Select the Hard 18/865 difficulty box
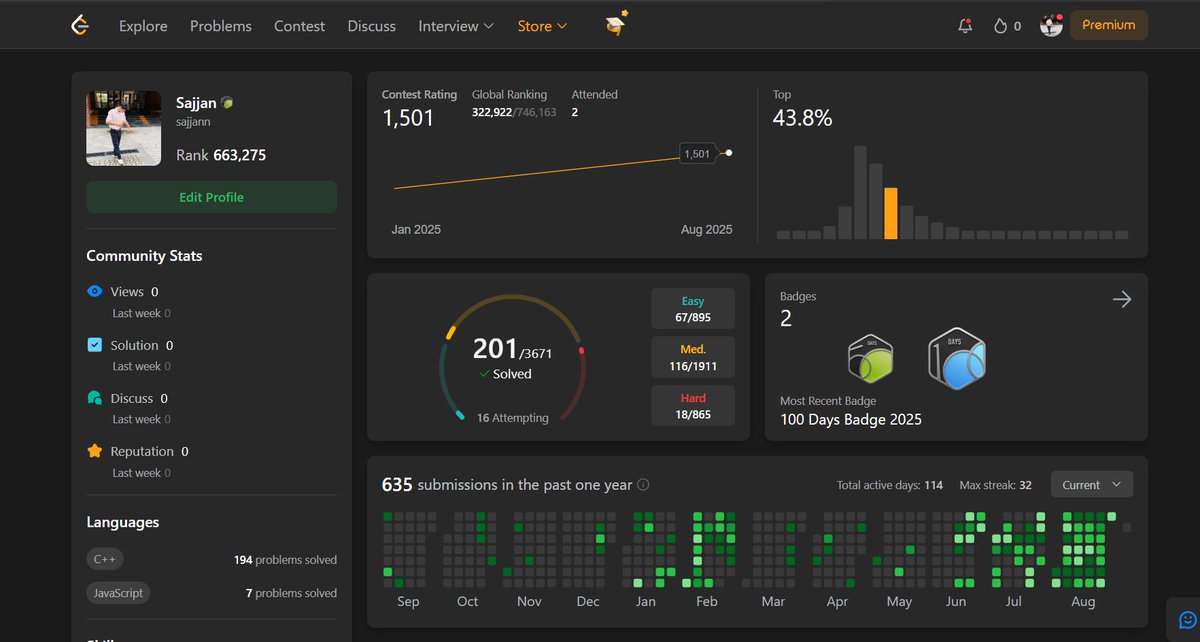 click(x=693, y=406)
